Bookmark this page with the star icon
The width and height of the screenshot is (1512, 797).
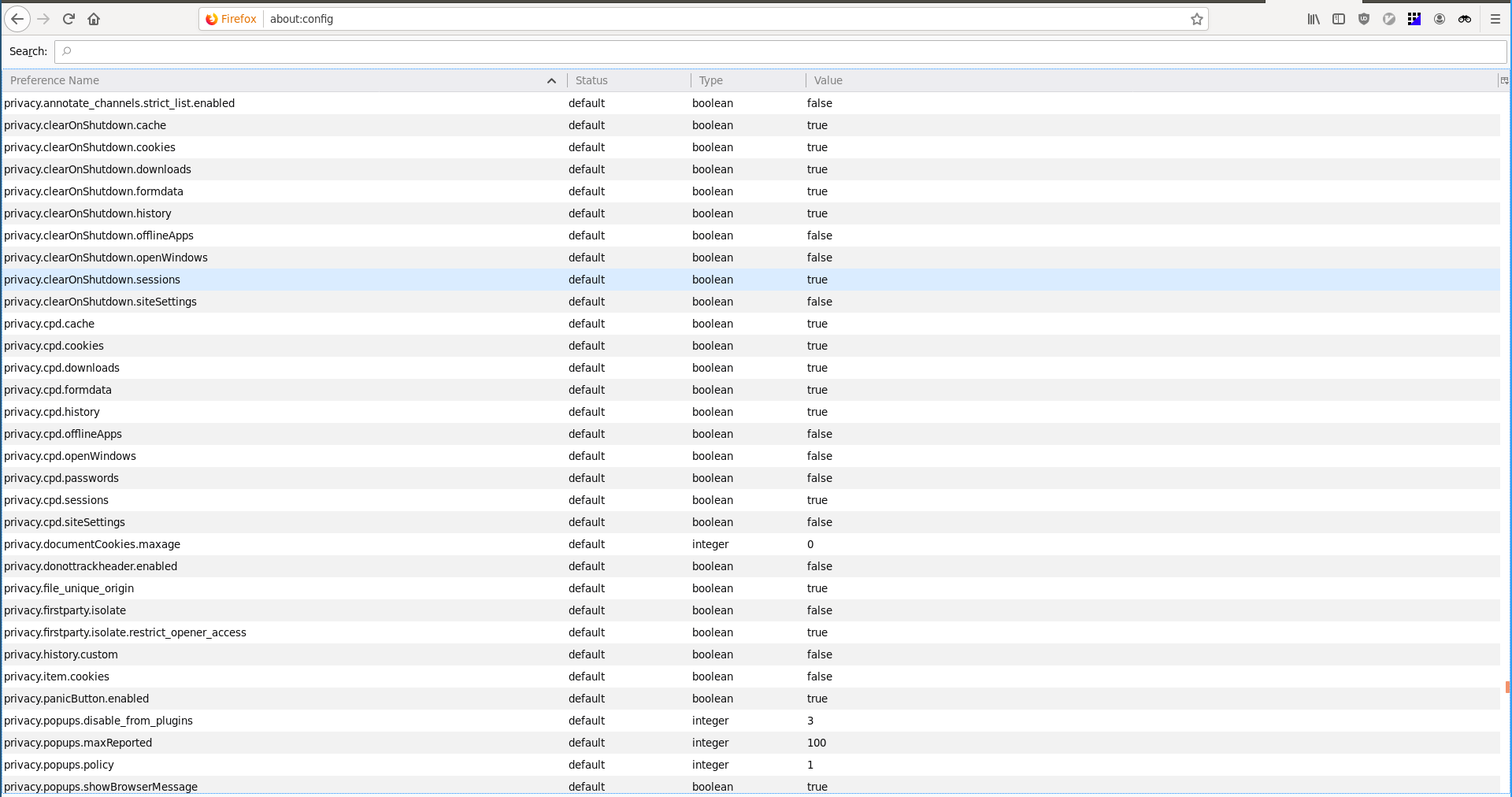[x=1197, y=19]
